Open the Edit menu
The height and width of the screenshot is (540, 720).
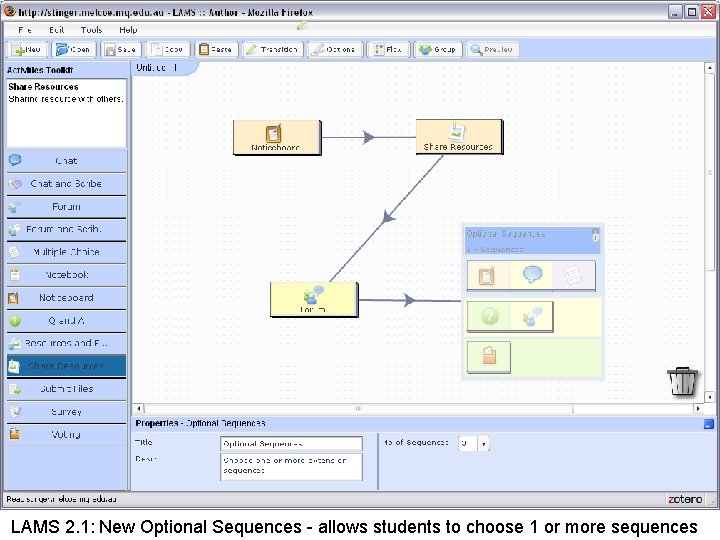coord(56,30)
